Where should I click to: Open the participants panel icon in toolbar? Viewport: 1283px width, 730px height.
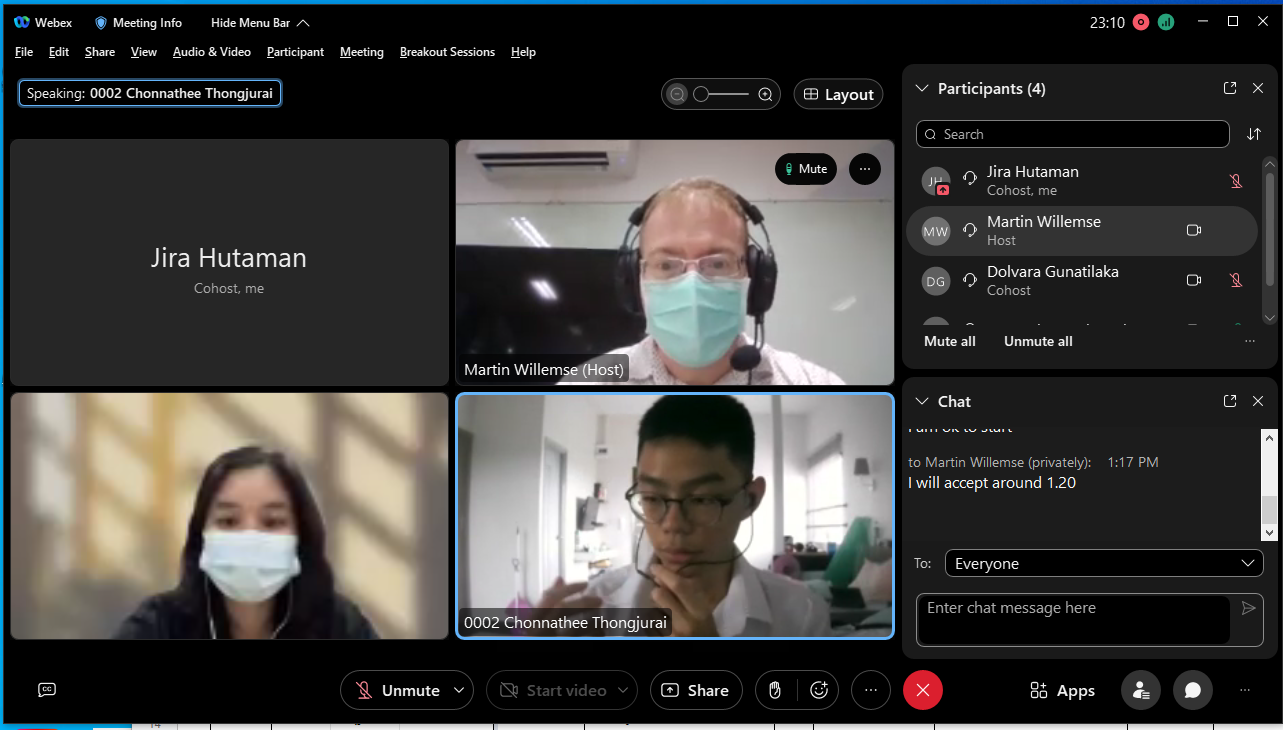pos(1140,690)
